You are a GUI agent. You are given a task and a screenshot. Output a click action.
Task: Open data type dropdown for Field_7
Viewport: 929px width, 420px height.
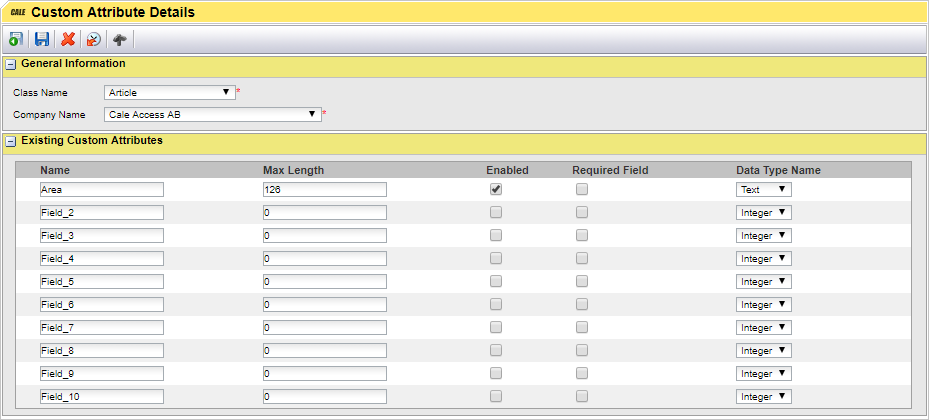click(764, 328)
